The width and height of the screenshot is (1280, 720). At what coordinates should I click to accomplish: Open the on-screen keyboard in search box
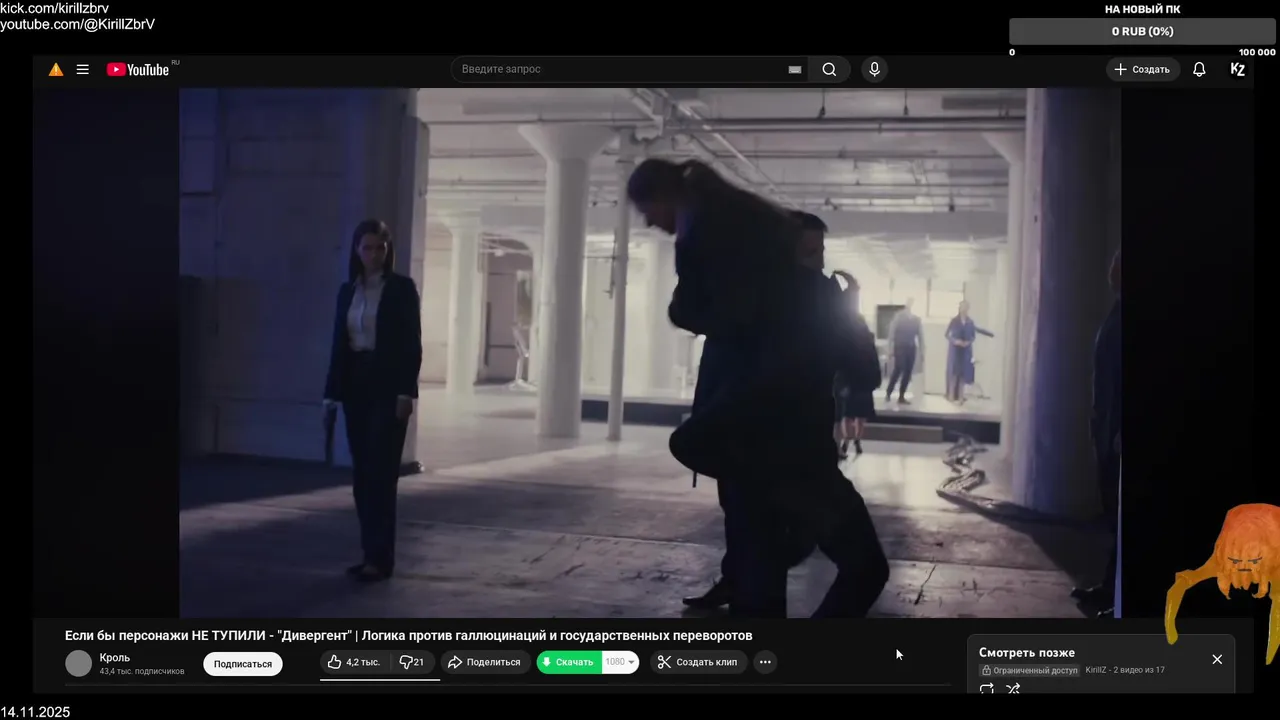[x=795, y=70]
